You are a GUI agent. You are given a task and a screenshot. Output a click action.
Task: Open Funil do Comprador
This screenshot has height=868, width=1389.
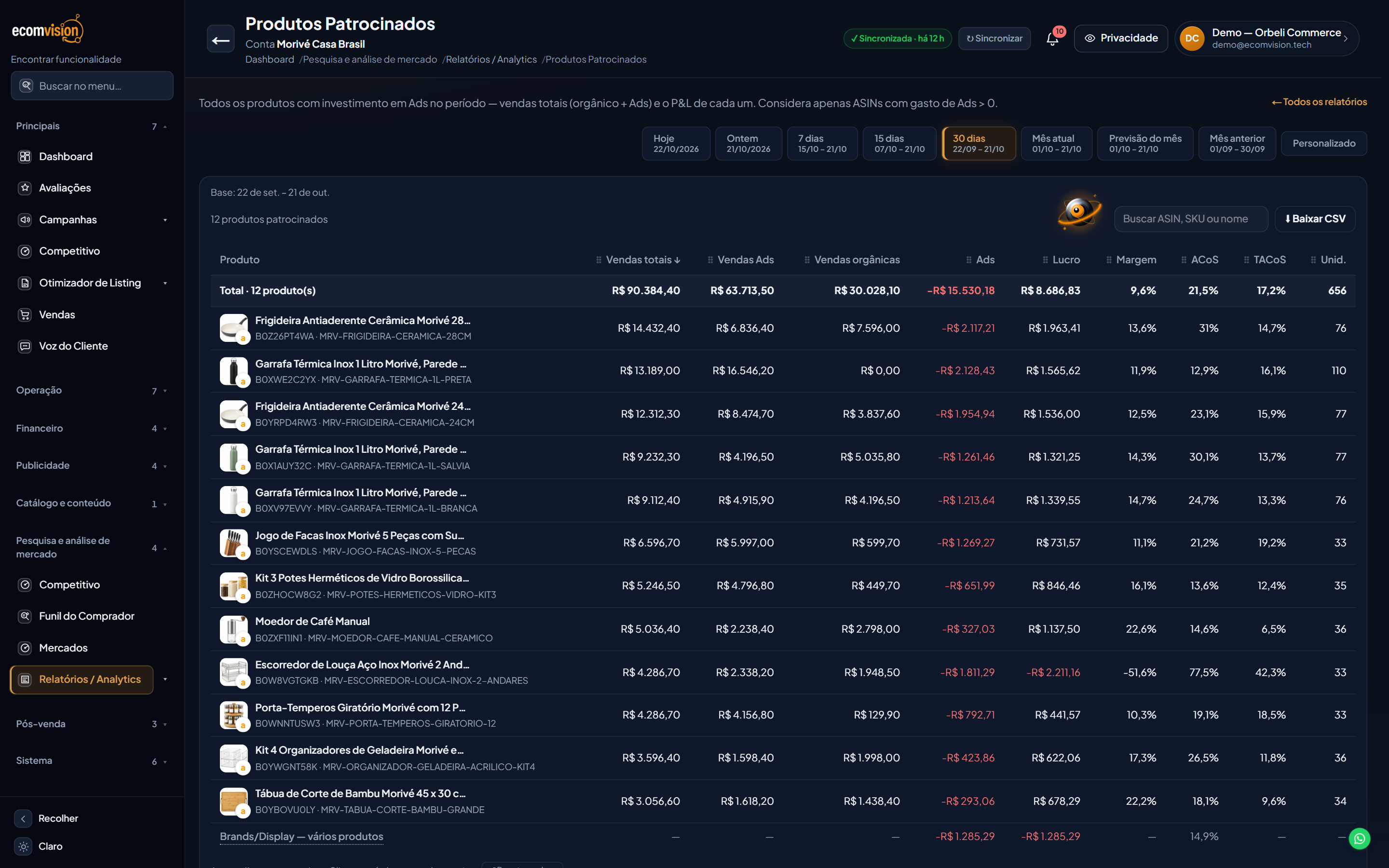(x=86, y=616)
